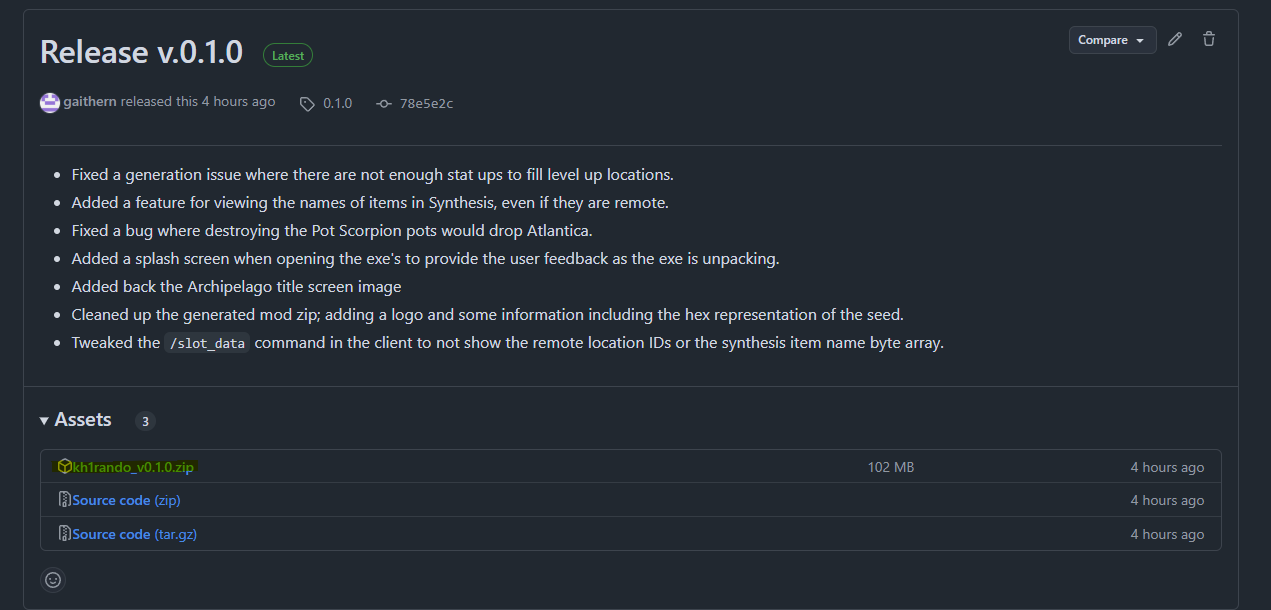Viewport: 1271px width, 610px height.
Task: Open the Compare dropdown
Action: click(x=1112, y=40)
